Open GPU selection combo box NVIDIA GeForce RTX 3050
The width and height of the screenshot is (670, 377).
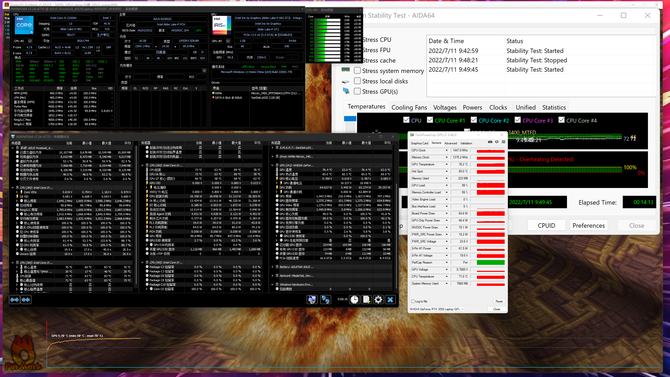click(437, 309)
